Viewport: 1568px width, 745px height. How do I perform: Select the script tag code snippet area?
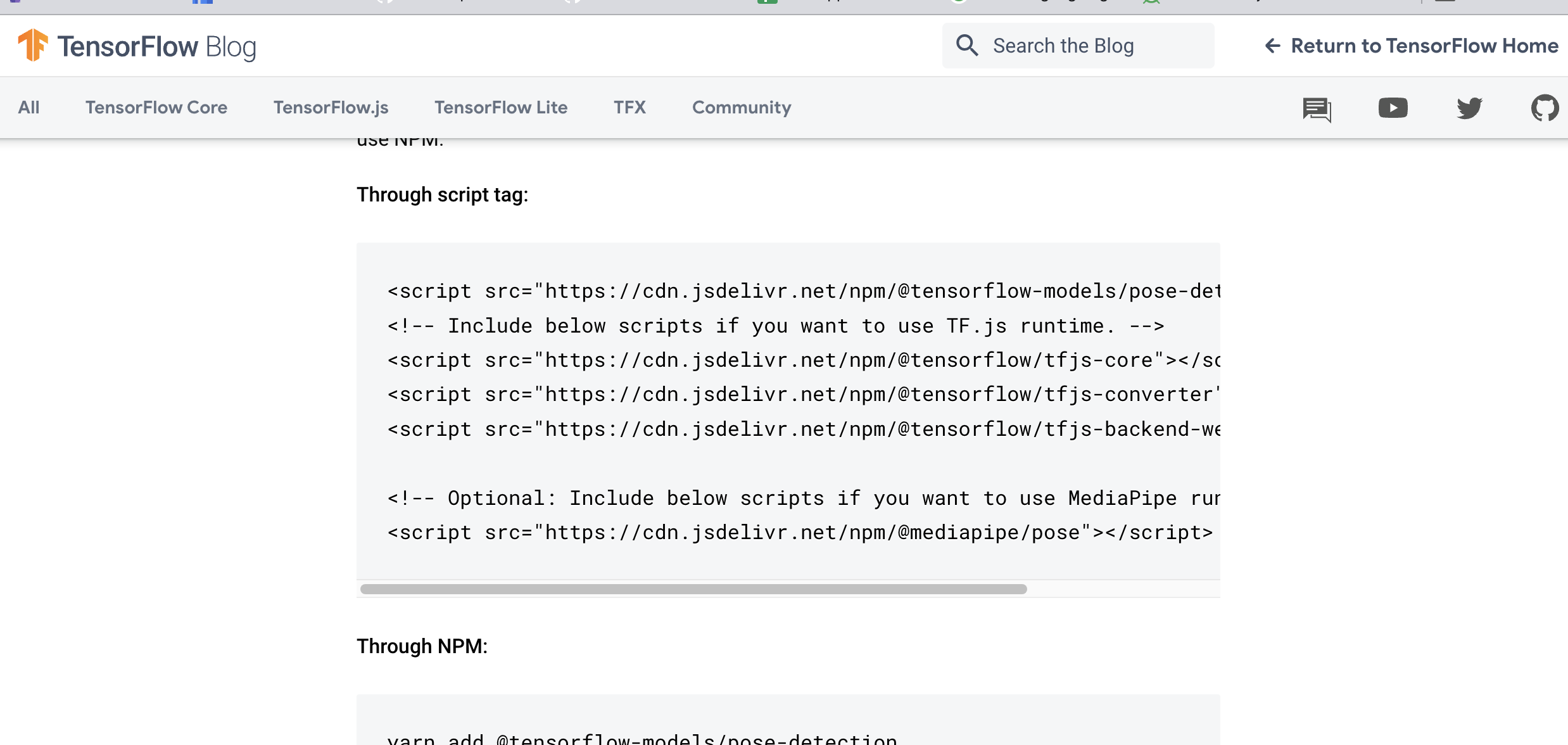point(785,412)
